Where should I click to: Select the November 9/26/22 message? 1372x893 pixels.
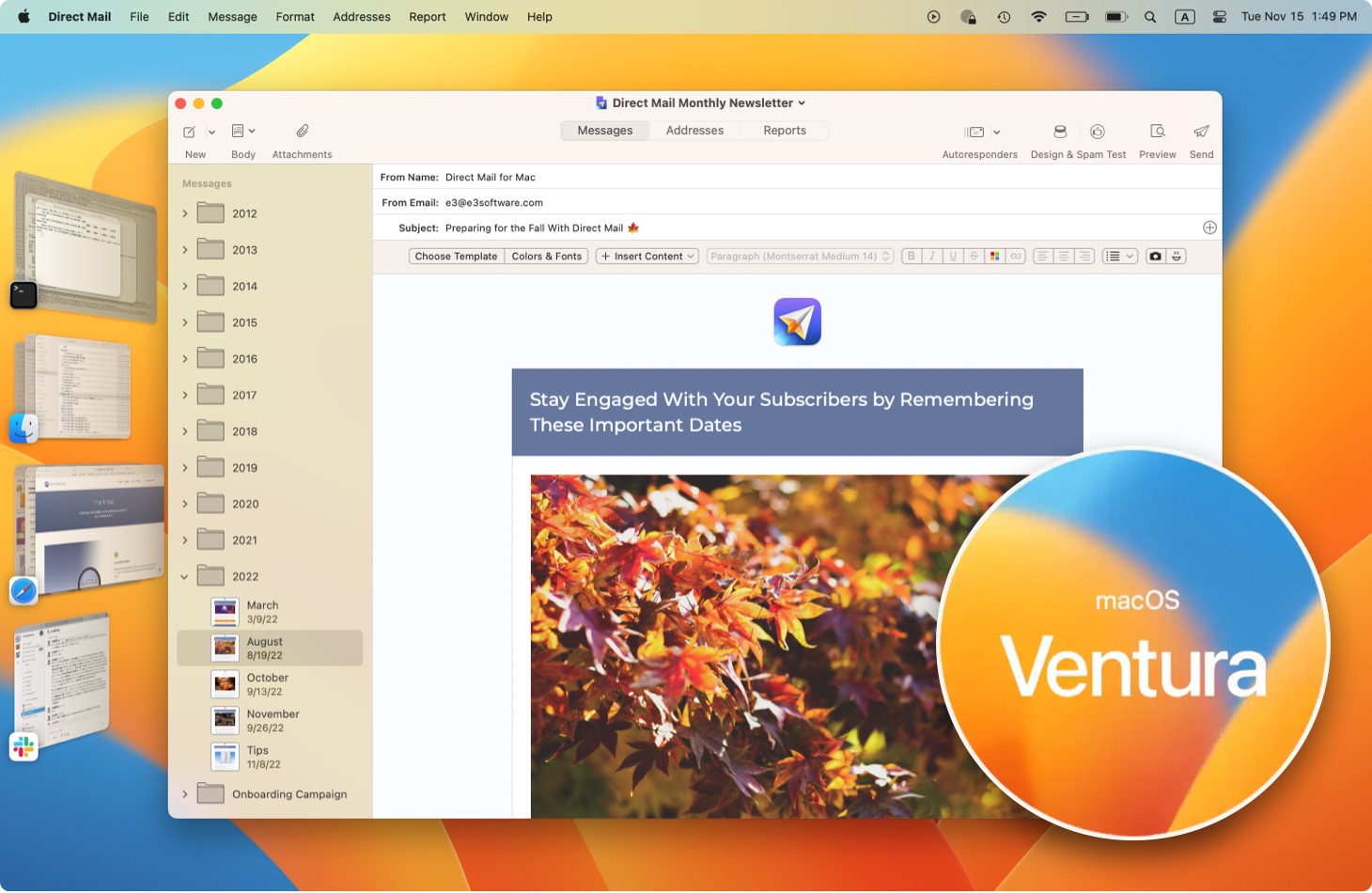pos(270,721)
